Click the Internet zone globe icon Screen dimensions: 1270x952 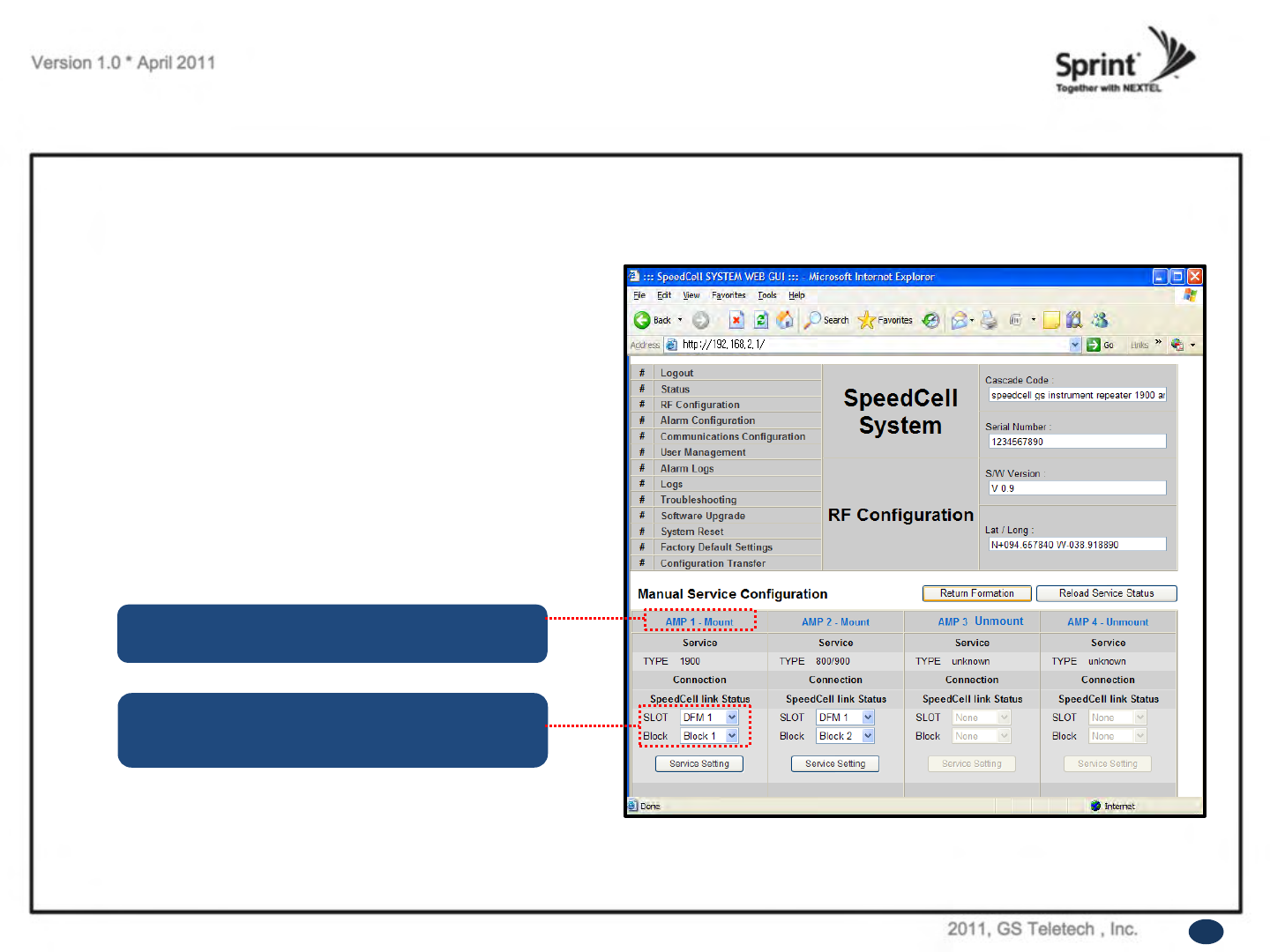click(x=1095, y=806)
